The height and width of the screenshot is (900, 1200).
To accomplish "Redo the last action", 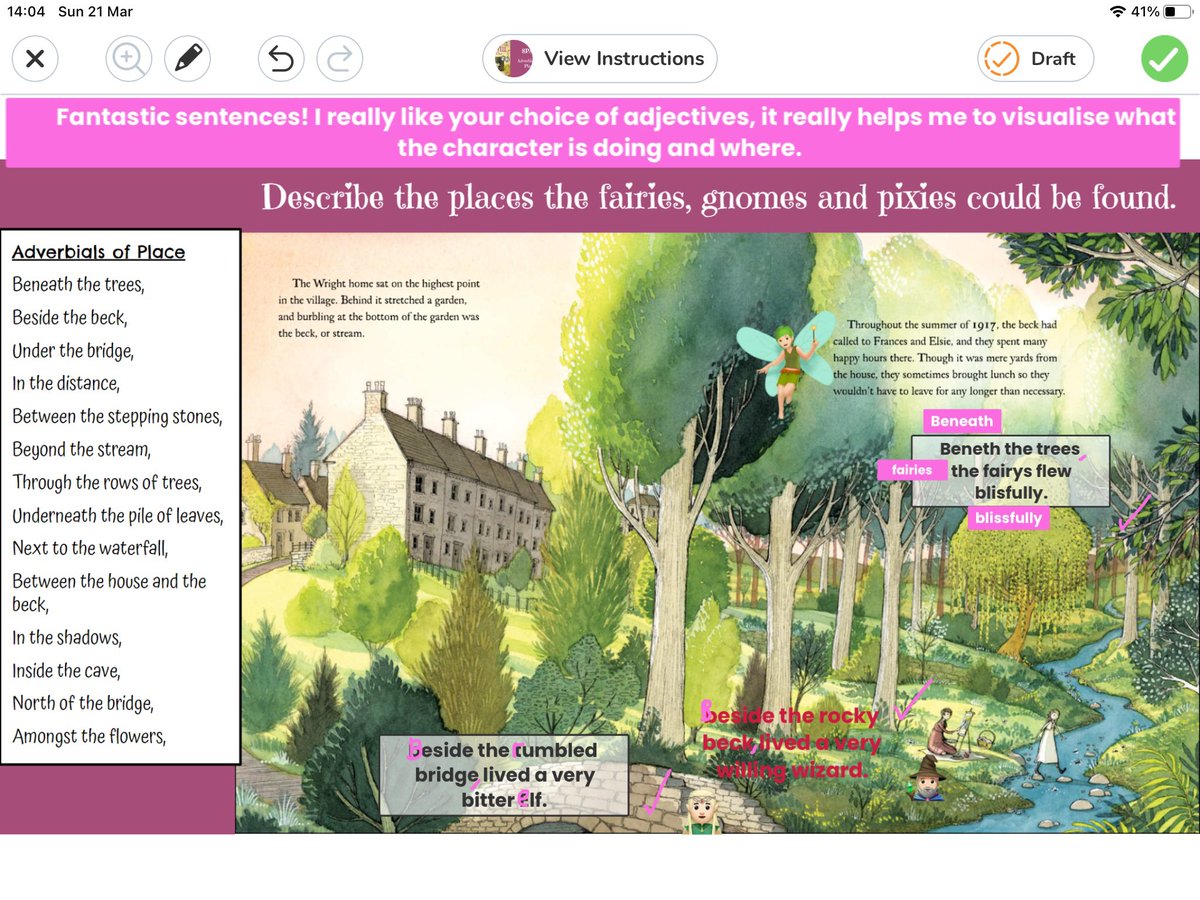I will point(340,59).
